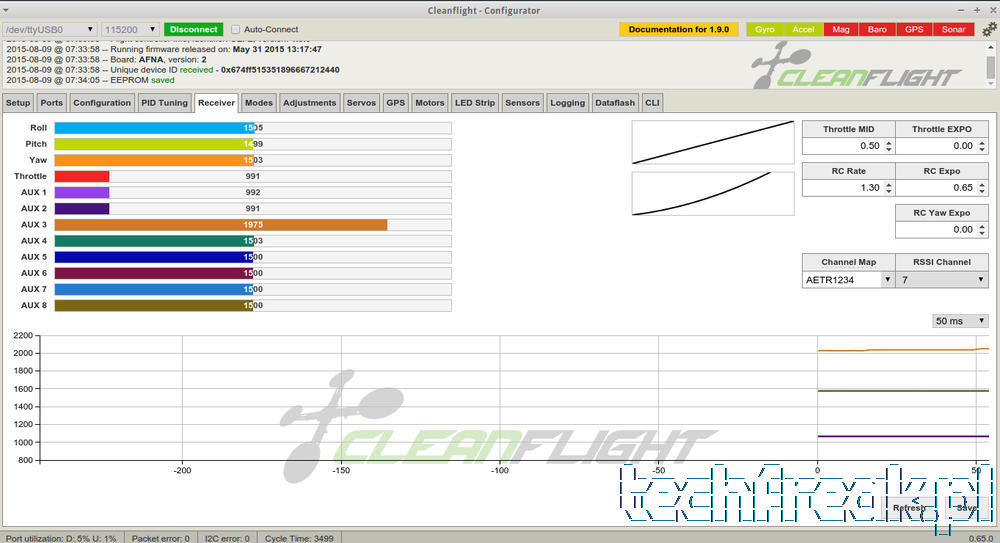Click the Mag sensor indicator
The width and height of the screenshot is (1000, 543).
pyautogui.click(x=841, y=29)
